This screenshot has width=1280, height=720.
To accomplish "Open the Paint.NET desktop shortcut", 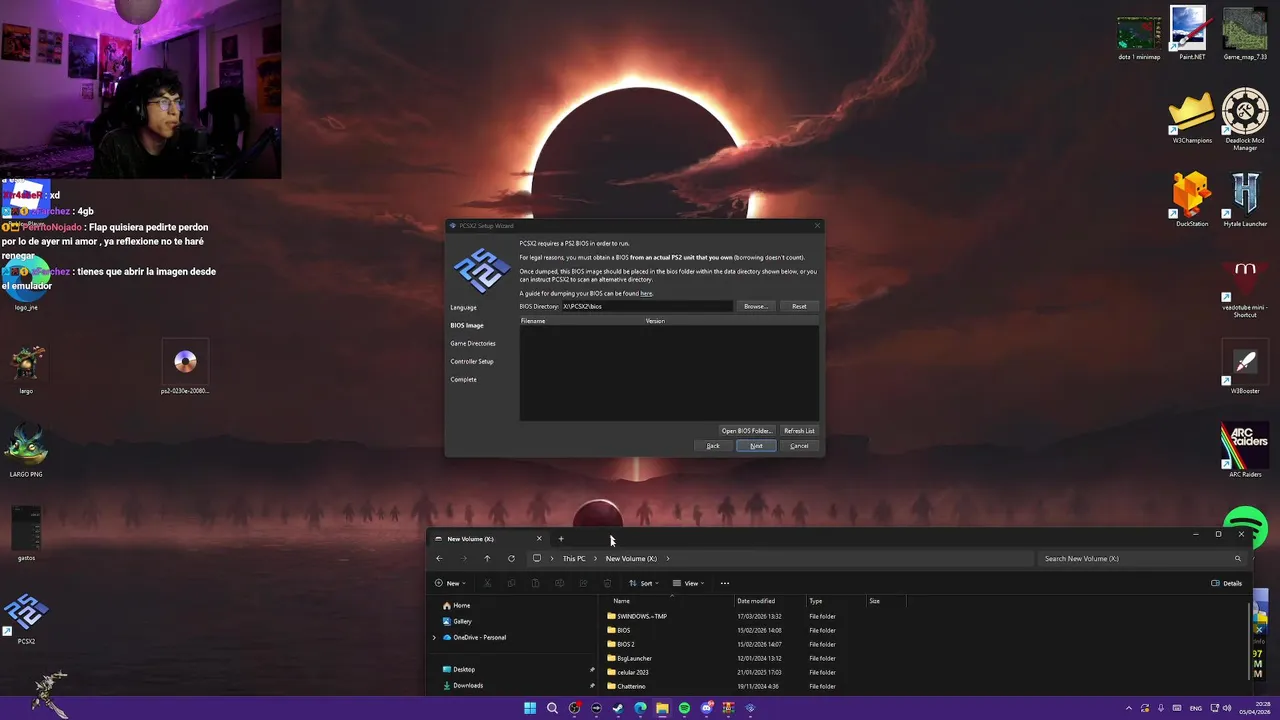I will click(1191, 34).
